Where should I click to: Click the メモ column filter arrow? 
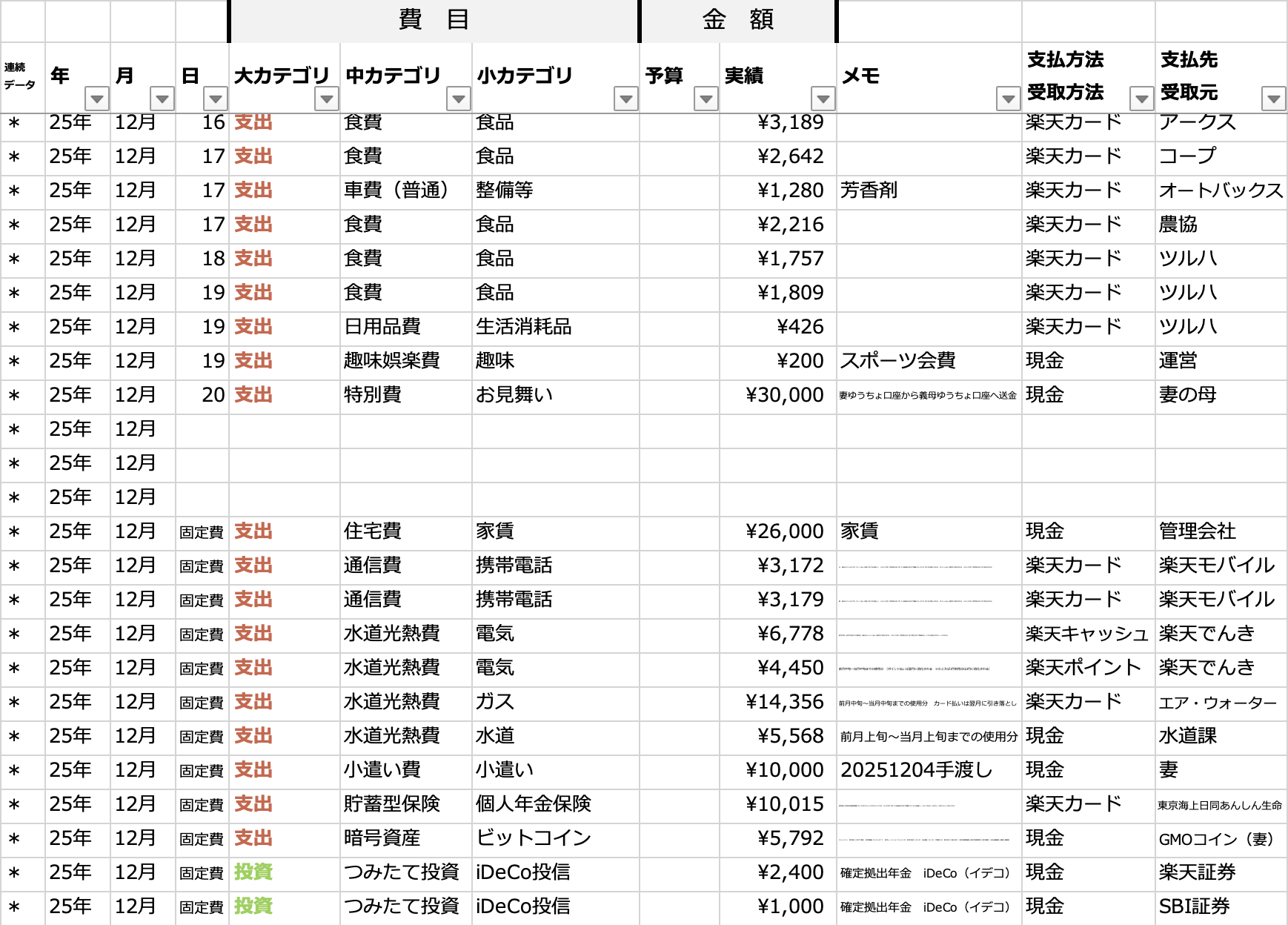click(1008, 99)
